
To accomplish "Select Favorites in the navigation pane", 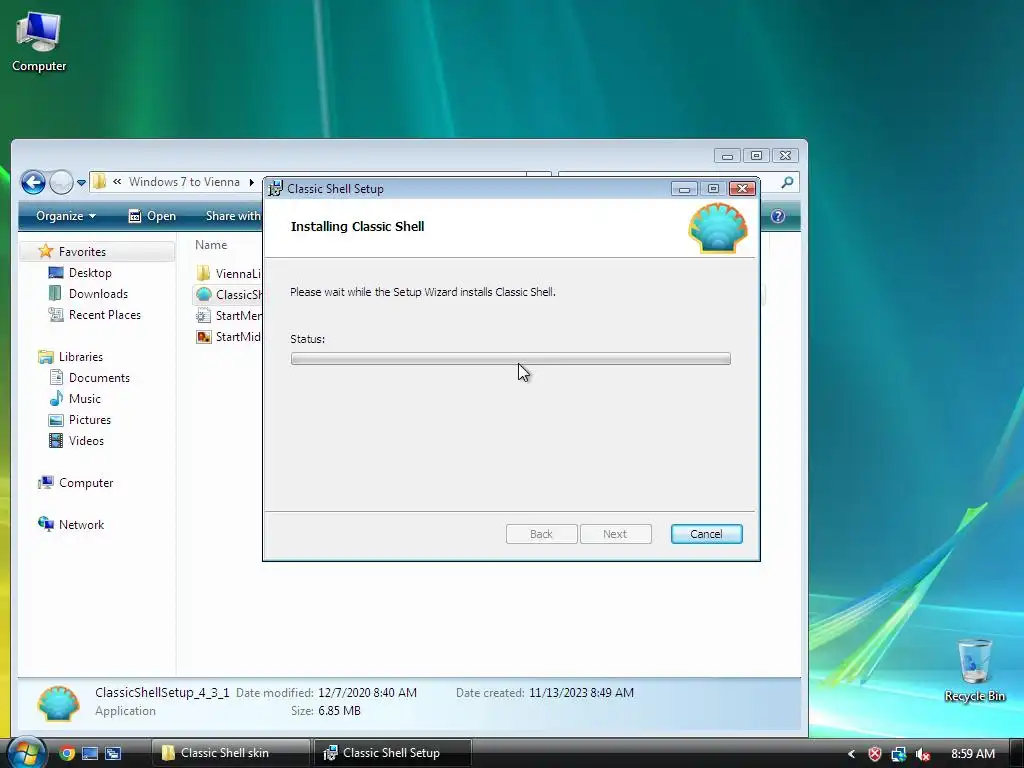I will coord(97,251).
